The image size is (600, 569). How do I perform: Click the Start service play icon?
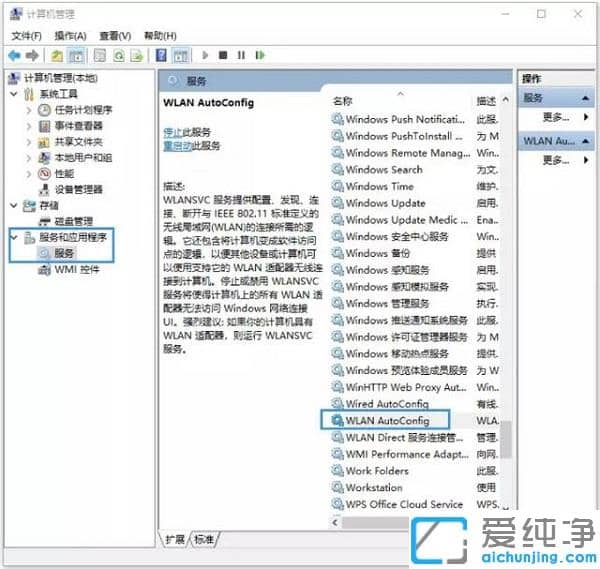click(x=205, y=55)
